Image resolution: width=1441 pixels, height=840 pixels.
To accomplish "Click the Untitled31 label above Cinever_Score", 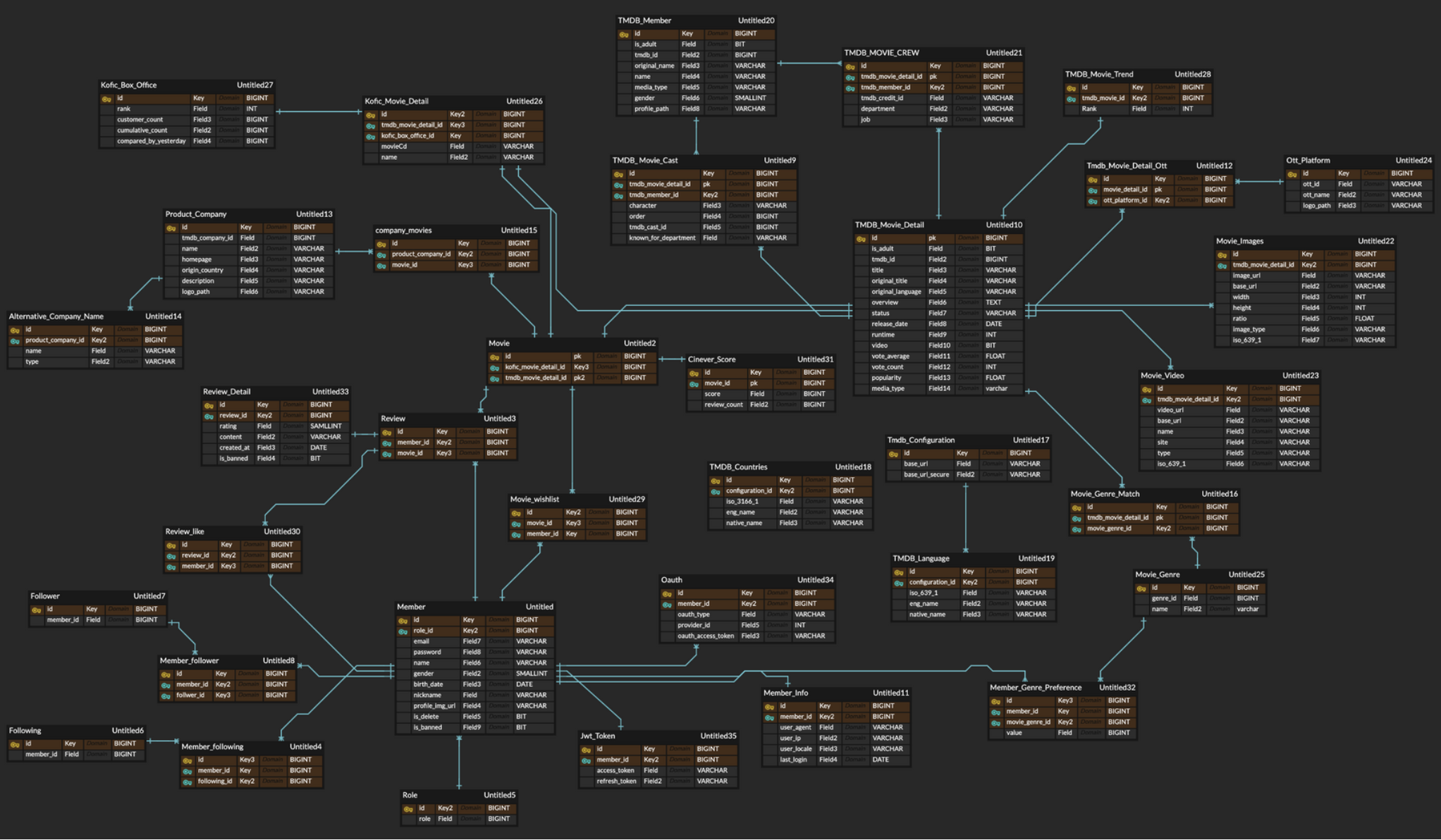I will point(815,359).
